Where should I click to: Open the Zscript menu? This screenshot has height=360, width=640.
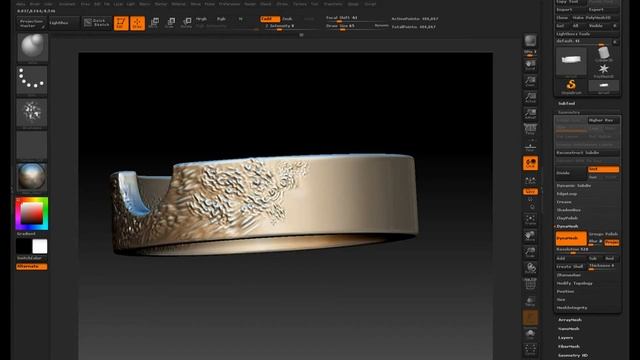click(x=370, y=4)
